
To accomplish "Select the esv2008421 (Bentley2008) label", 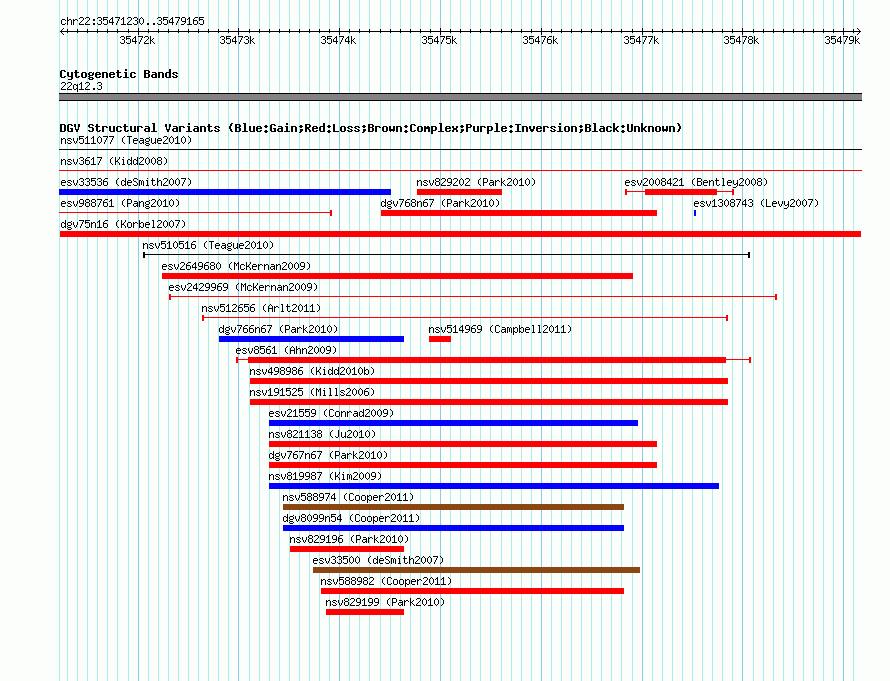I will pyautogui.click(x=696, y=182).
